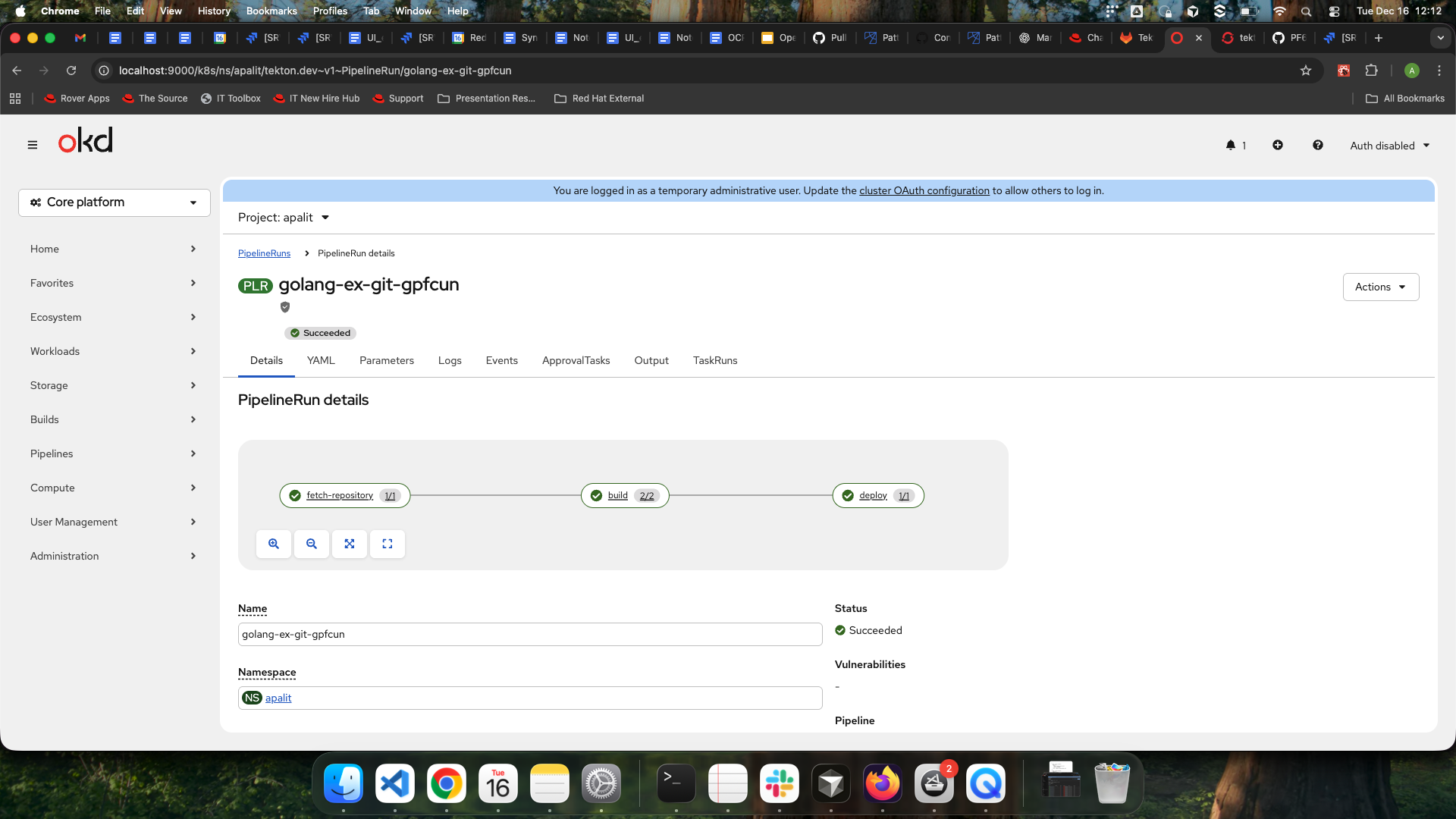Expand the Pipelines navigation section

click(x=114, y=453)
